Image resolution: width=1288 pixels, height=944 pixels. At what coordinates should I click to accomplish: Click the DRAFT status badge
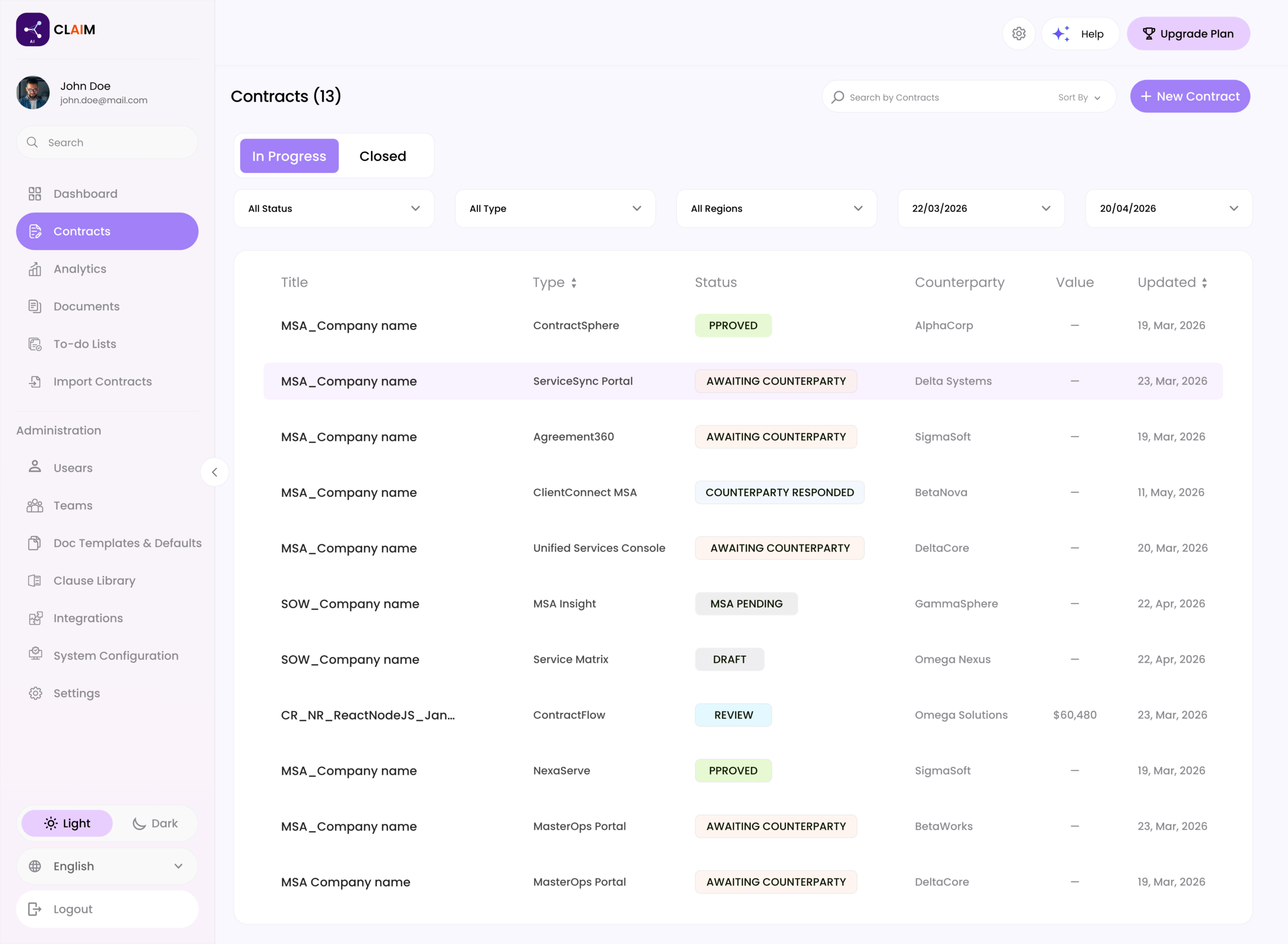click(x=730, y=659)
